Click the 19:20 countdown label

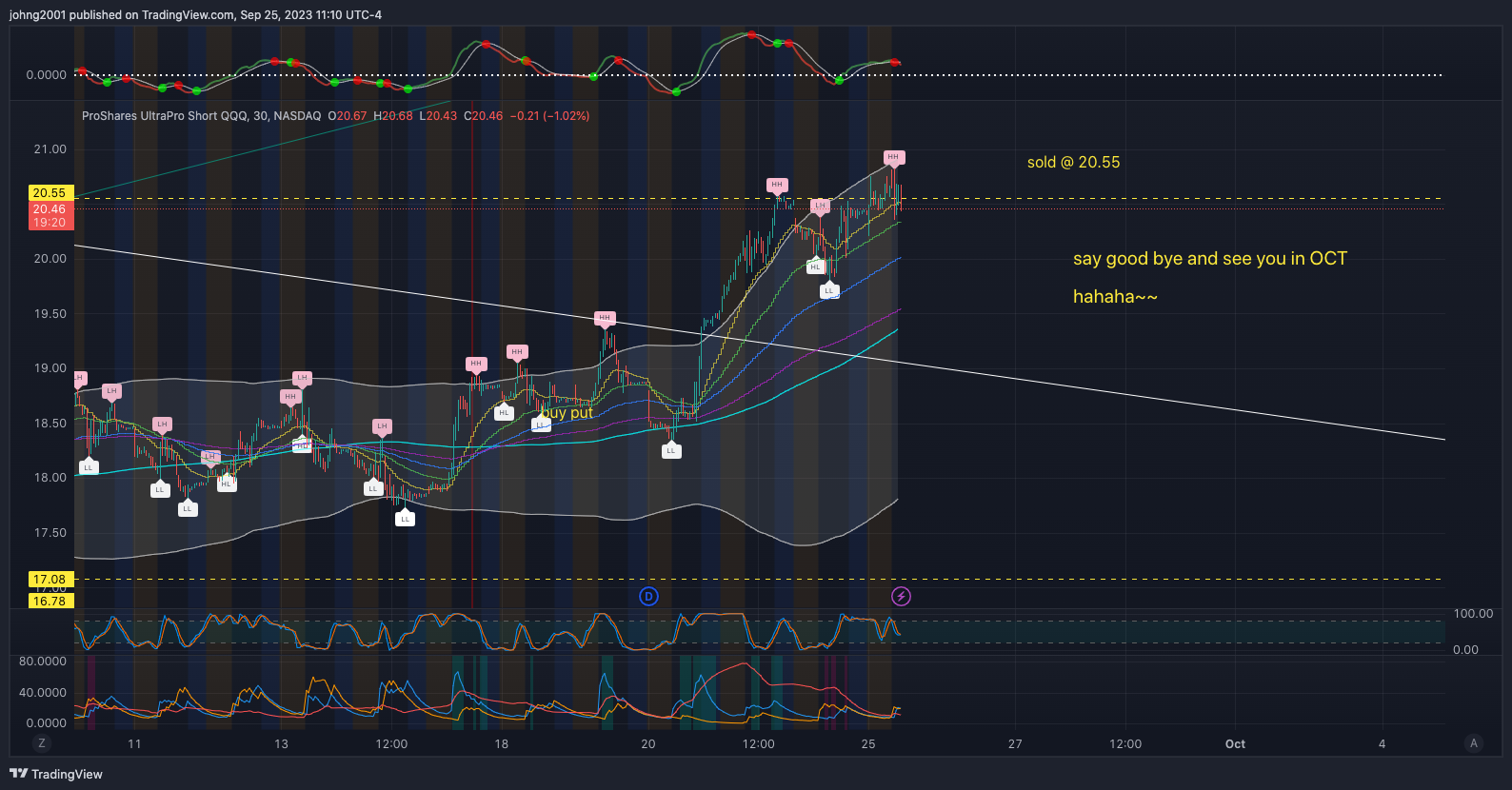[50, 223]
